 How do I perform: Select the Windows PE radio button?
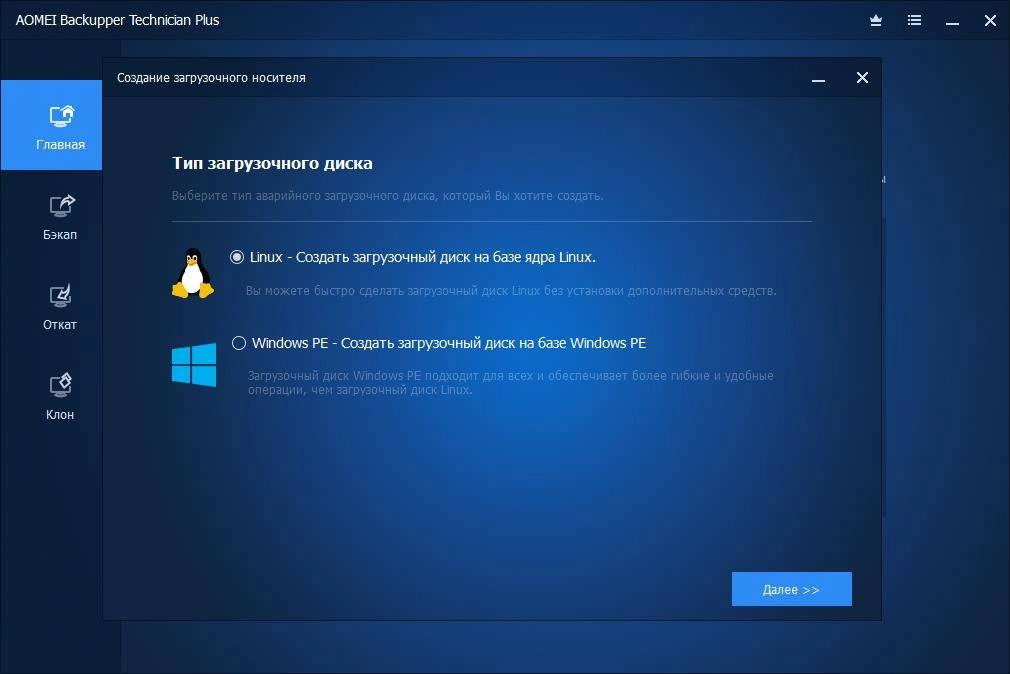[239, 343]
